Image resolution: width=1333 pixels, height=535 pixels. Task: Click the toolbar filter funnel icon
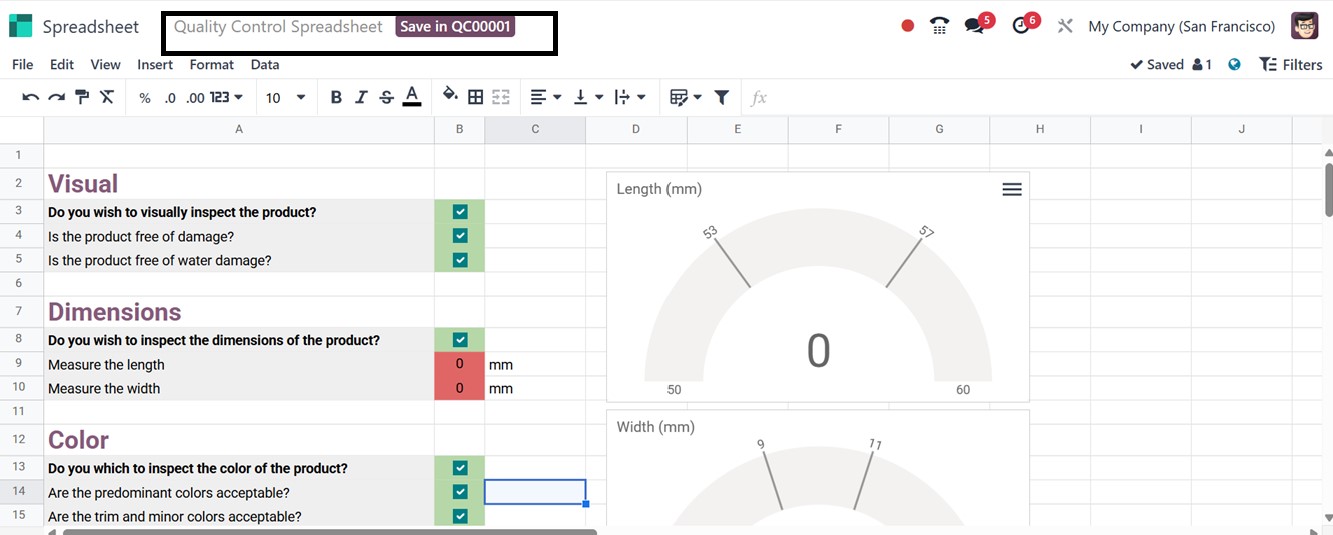point(722,97)
